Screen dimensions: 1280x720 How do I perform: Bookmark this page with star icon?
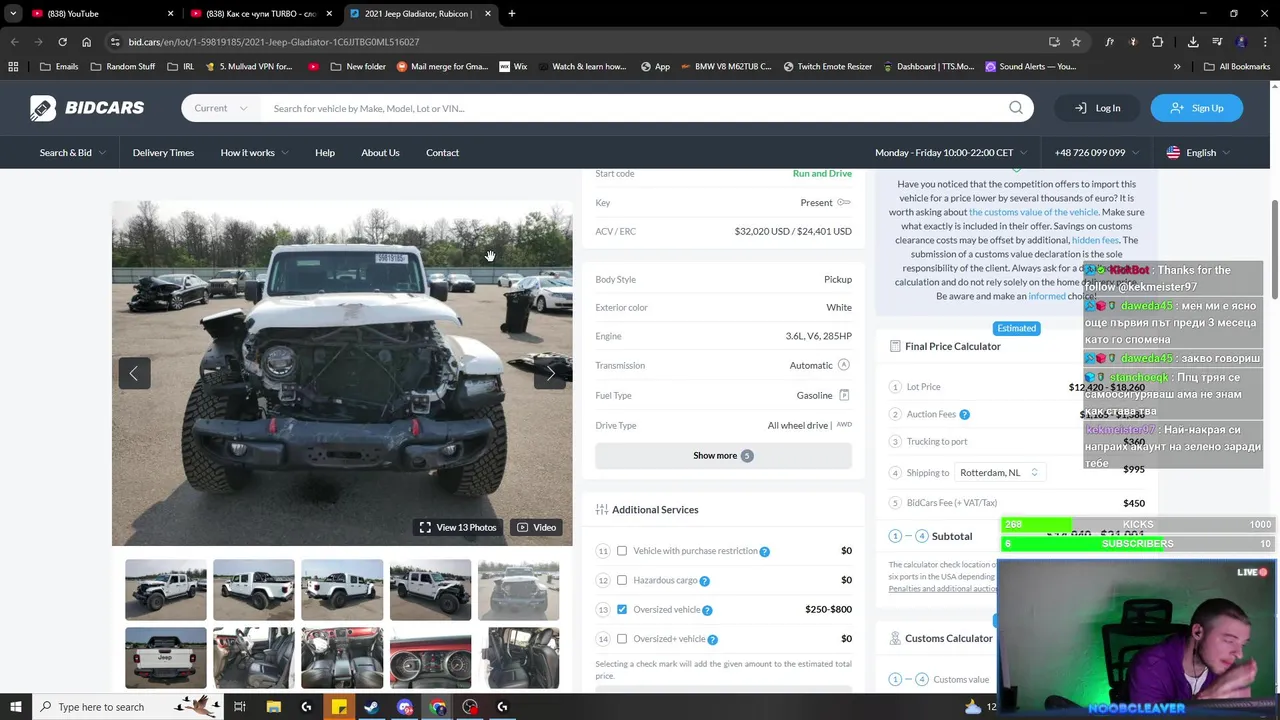click(x=1076, y=42)
